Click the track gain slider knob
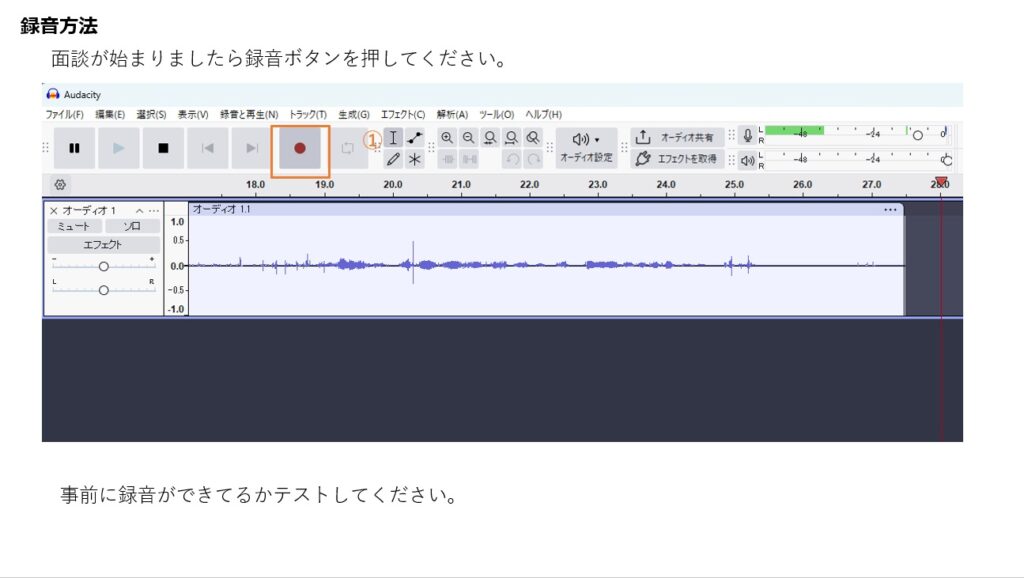1024x578 pixels. [x=103, y=266]
